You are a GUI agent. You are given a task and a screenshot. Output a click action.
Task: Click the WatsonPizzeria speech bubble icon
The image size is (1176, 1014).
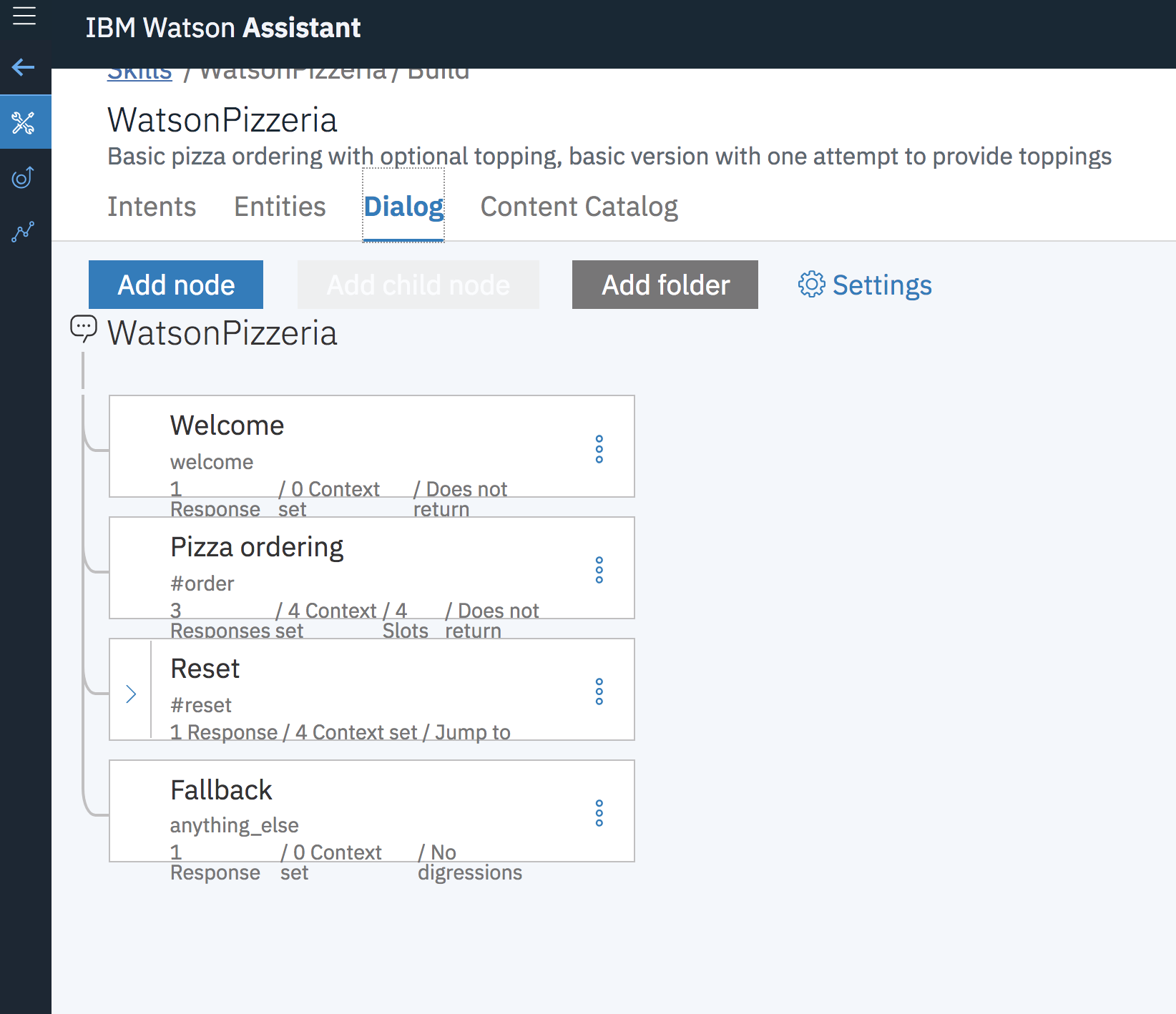click(84, 328)
